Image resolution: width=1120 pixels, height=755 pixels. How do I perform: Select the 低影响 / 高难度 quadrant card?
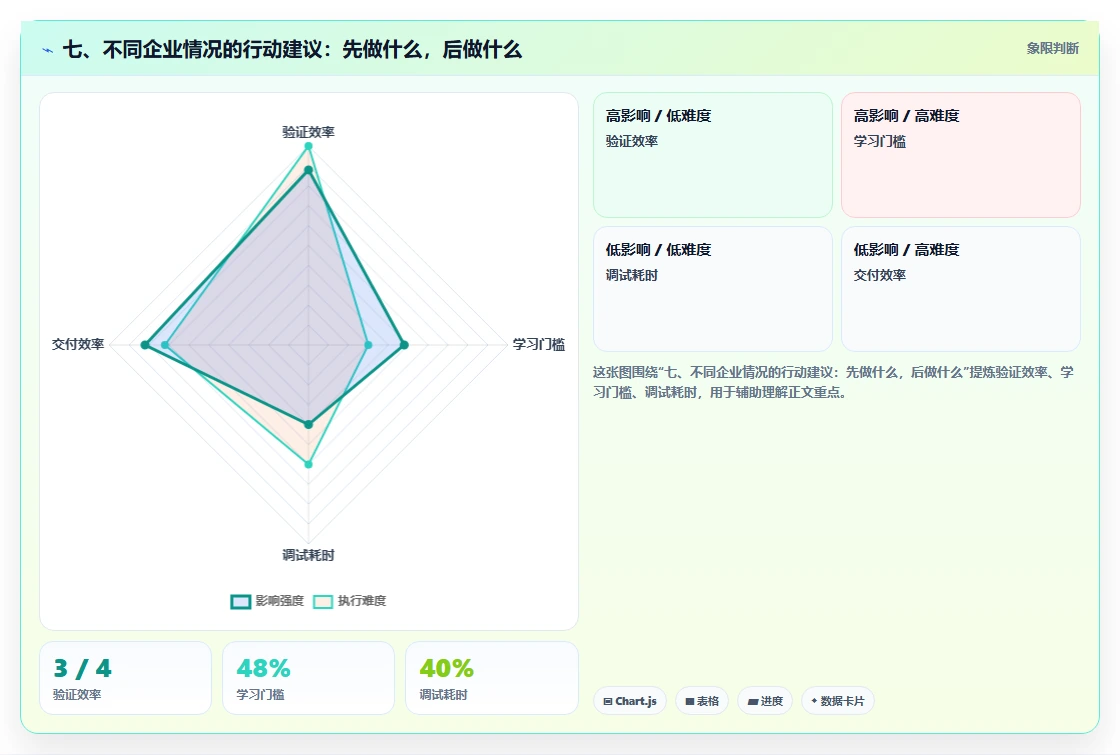coord(961,289)
